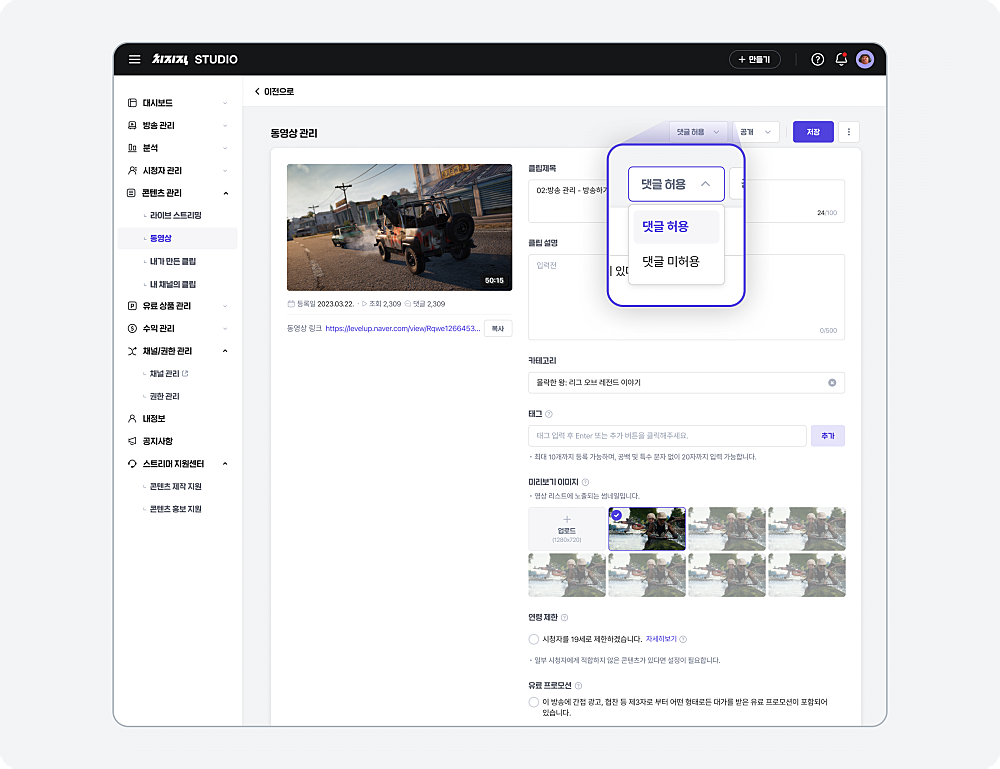1000x769 pixels.
Task: Click into the tag input field
Action: click(666, 436)
